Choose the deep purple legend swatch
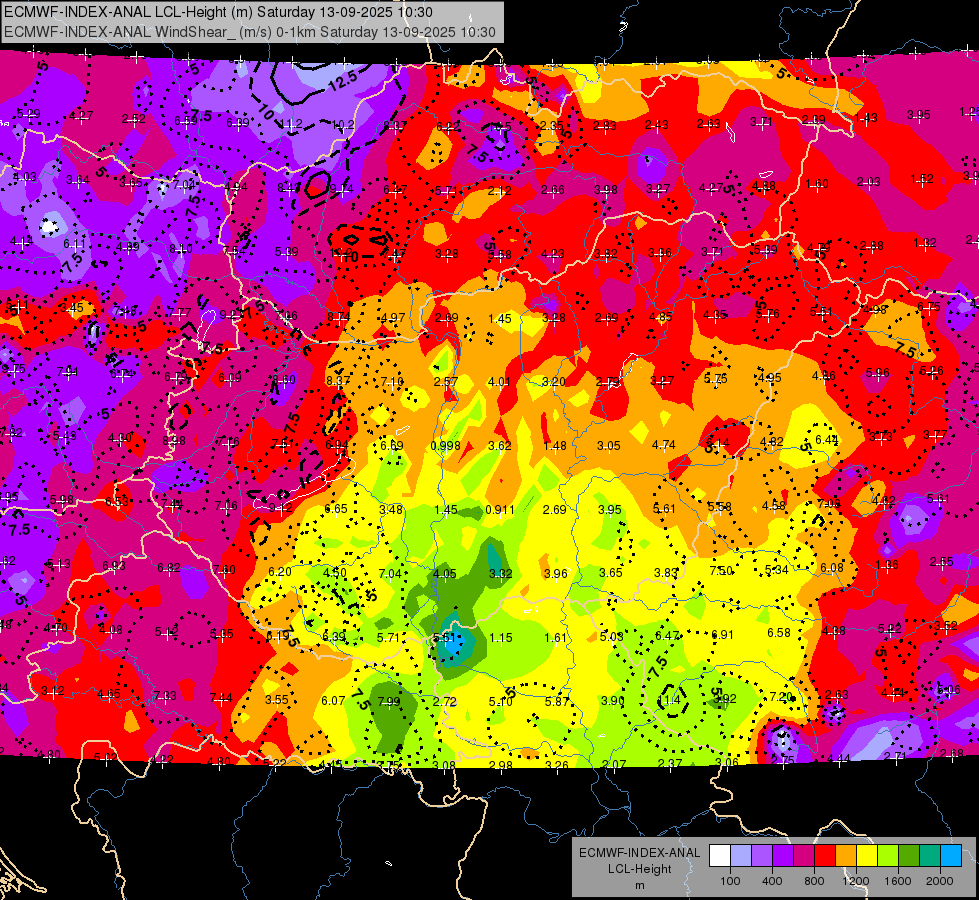 coord(783,856)
